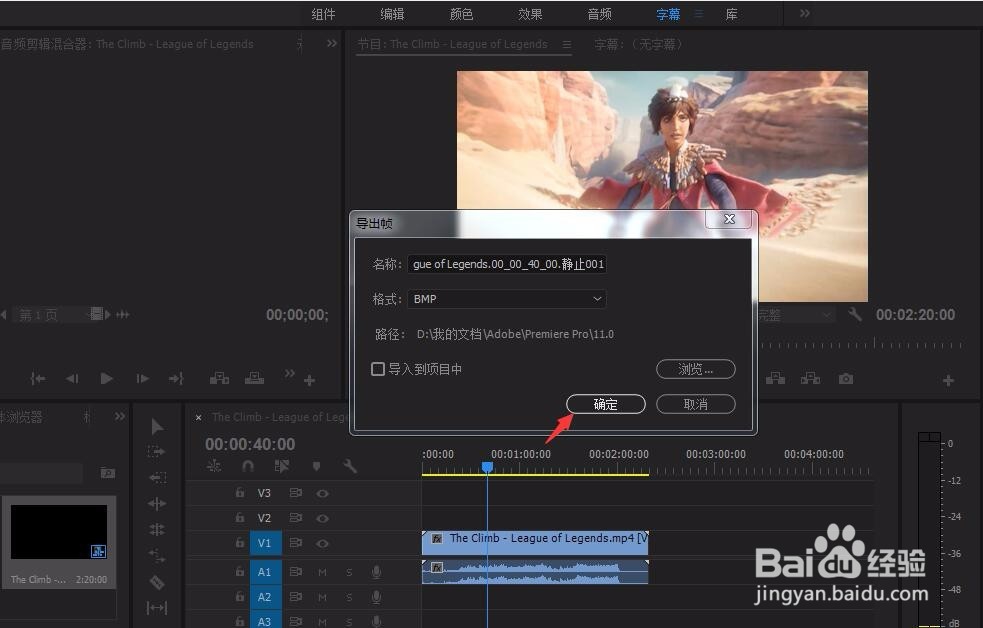Select The Climb thumbnail in media browser
The height and width of the screenshot is (628, 983).
(x=59, y=531)
